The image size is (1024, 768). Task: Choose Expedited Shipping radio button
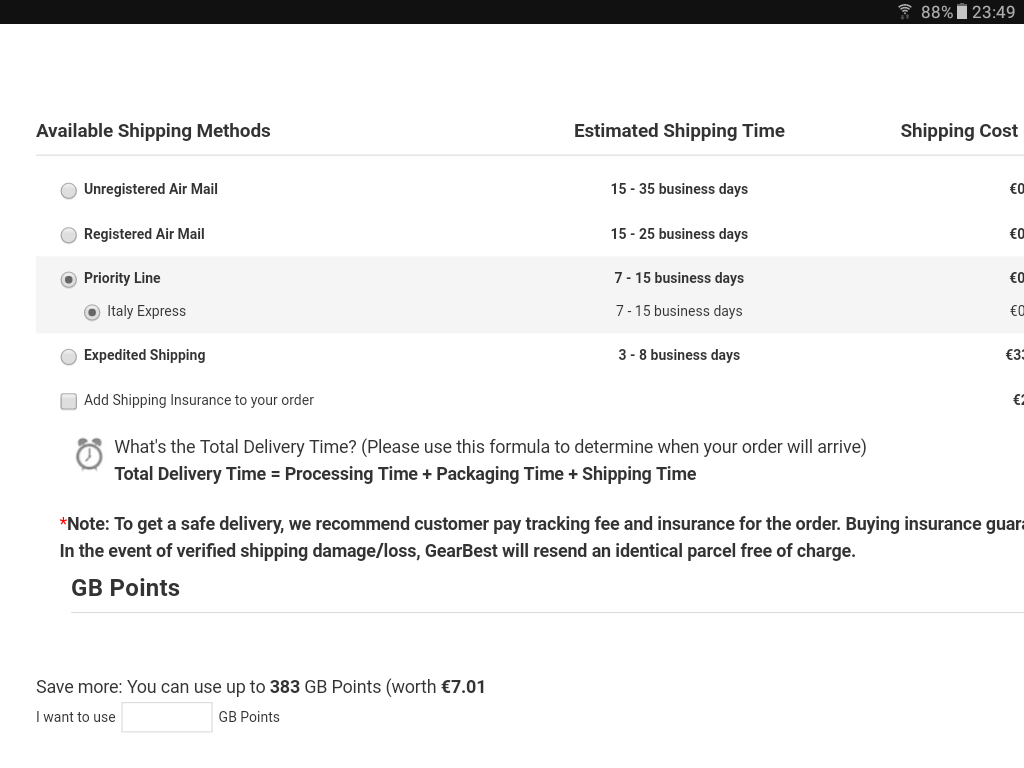point(69,357)
